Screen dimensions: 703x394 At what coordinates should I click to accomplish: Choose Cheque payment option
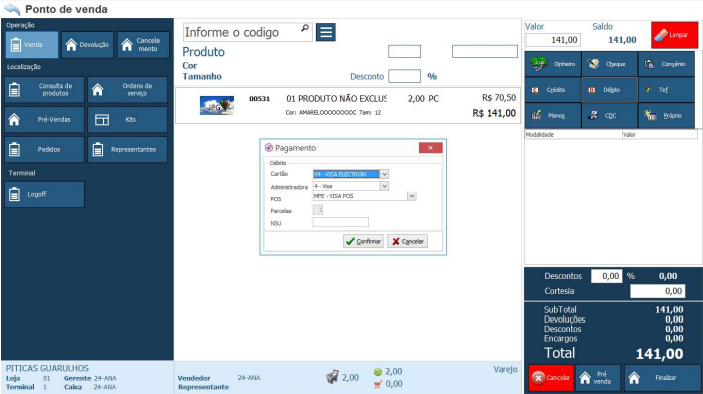coord(609,64)
